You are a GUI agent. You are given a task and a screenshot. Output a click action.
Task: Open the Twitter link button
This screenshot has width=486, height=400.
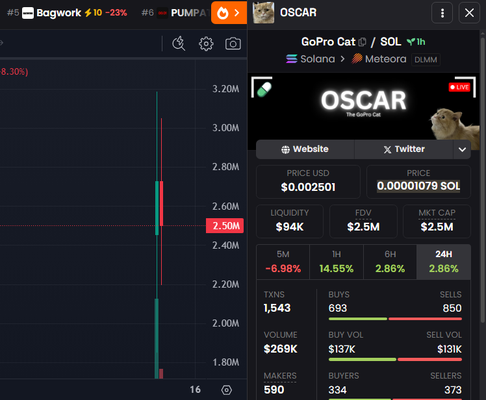(x=404, y=149)
